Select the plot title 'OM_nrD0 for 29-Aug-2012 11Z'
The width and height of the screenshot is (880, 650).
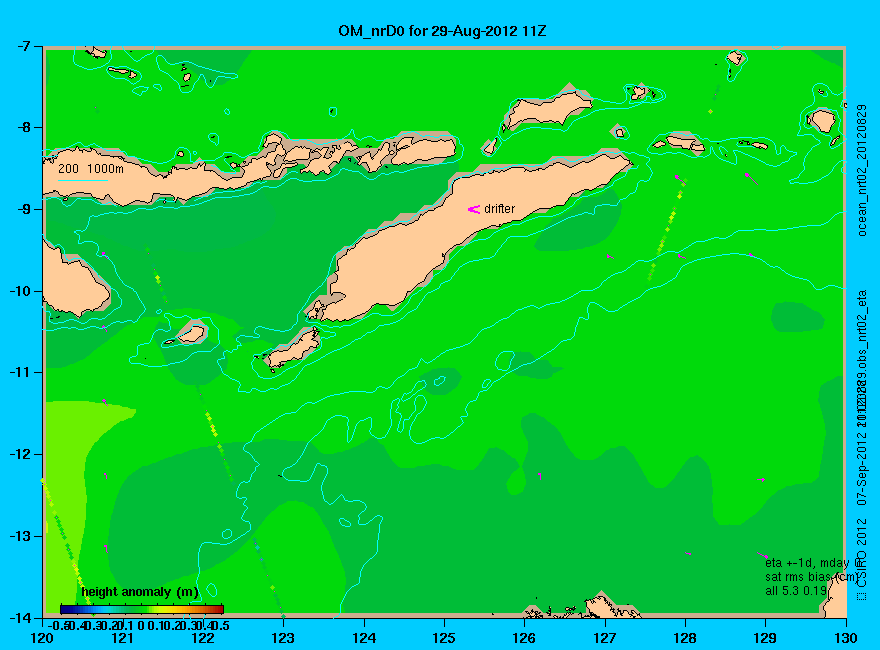[442, 31]
